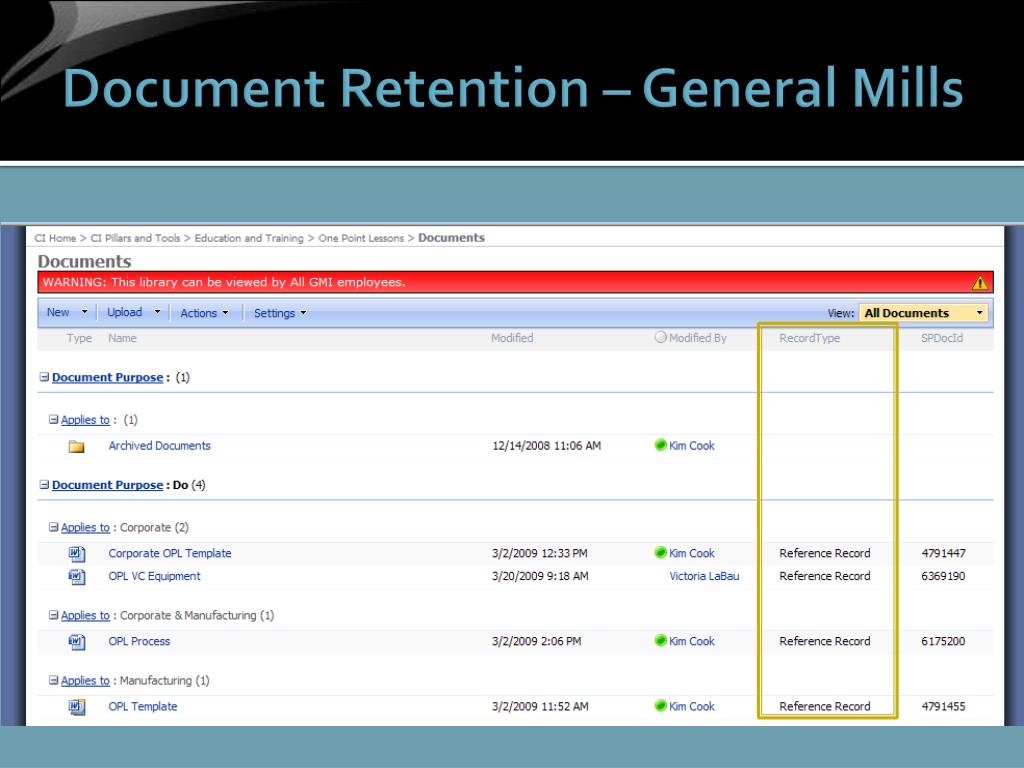Click SPDocId value 6369190
Viewport: 1024px width, 768px height.
pos(943,577)
